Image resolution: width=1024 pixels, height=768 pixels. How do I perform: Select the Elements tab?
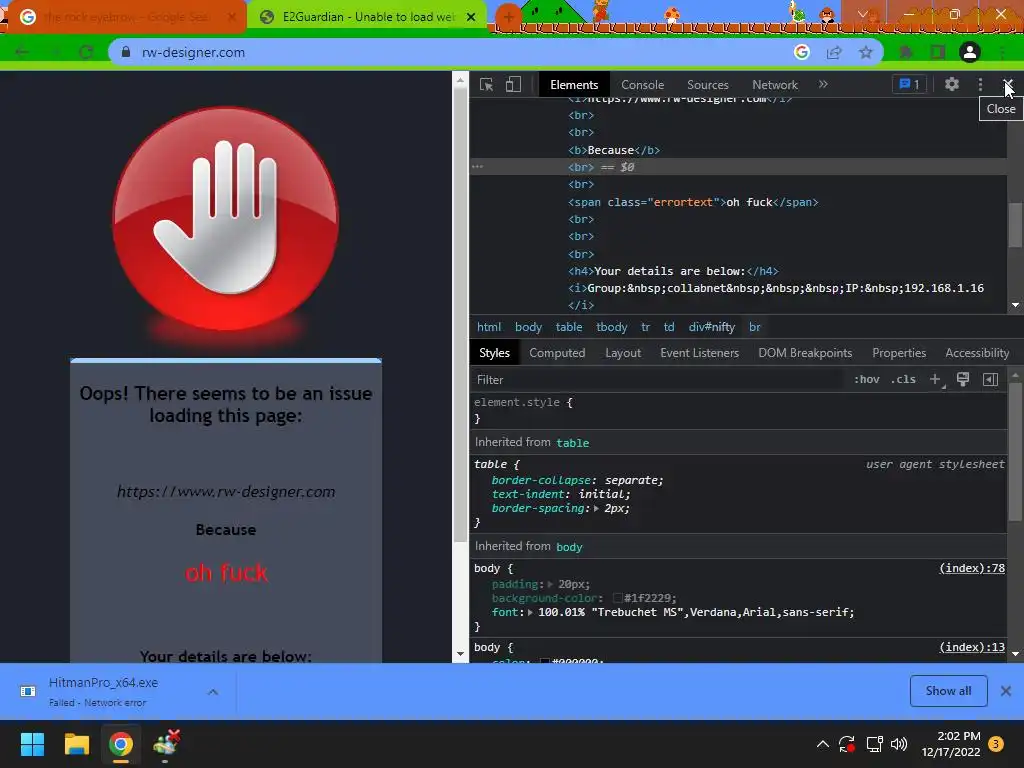click(574, 85)
